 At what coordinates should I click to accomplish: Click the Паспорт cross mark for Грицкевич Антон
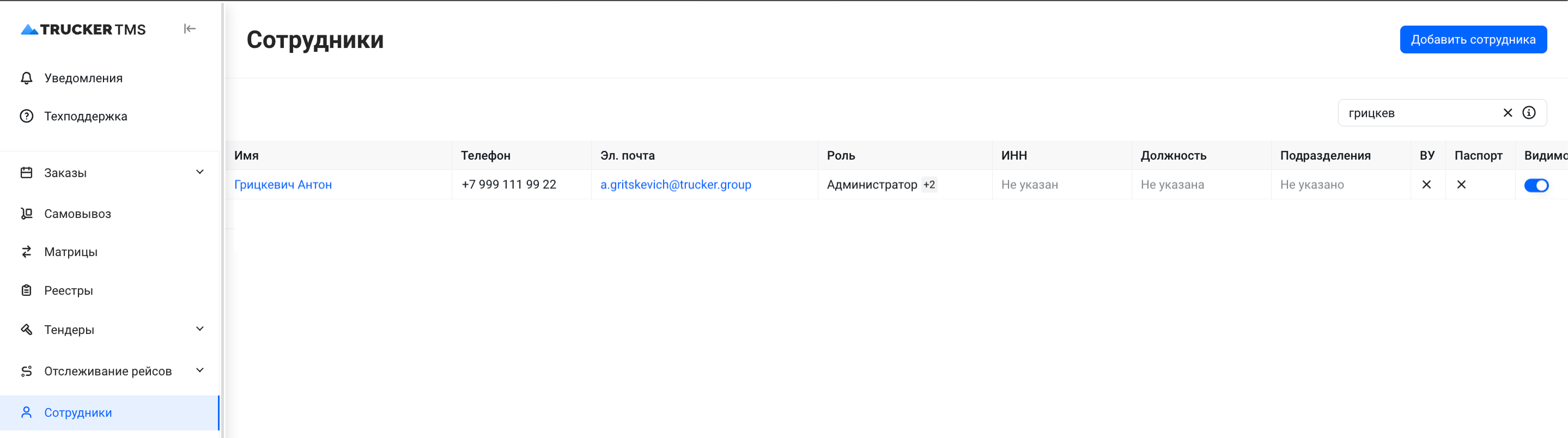[x=1461, y=184]
